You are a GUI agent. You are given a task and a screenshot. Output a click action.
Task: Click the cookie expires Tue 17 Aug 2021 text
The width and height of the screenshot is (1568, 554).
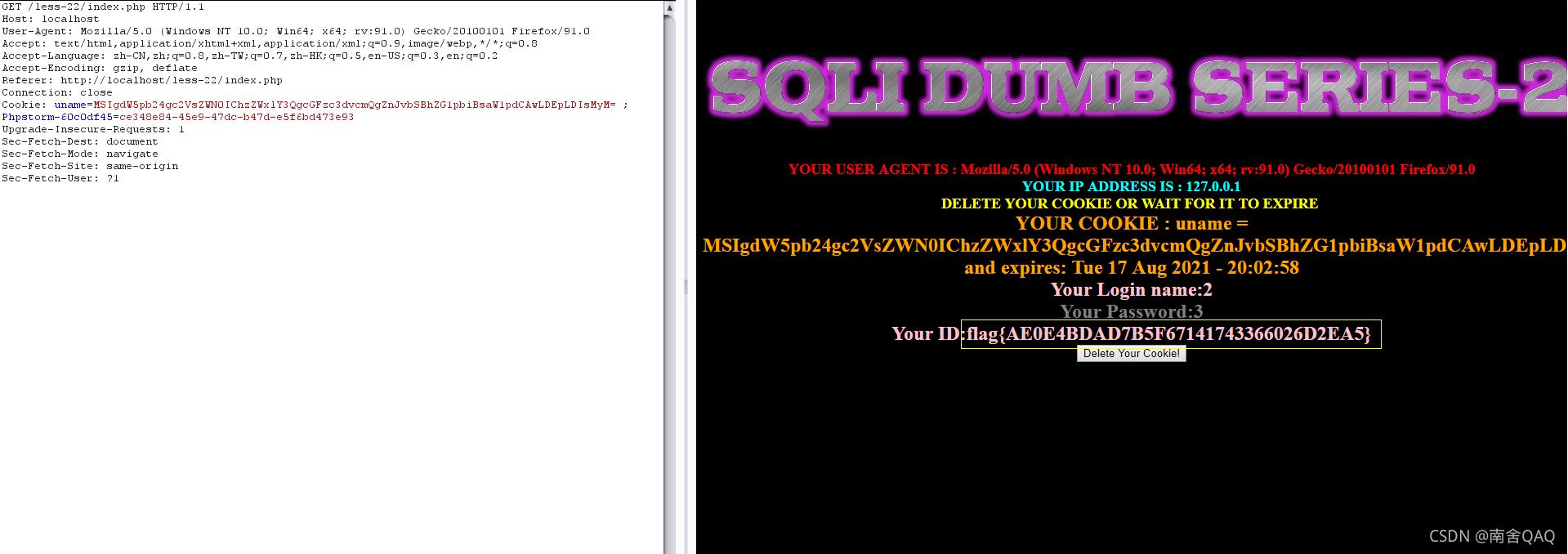click(x=1132, y=267)
